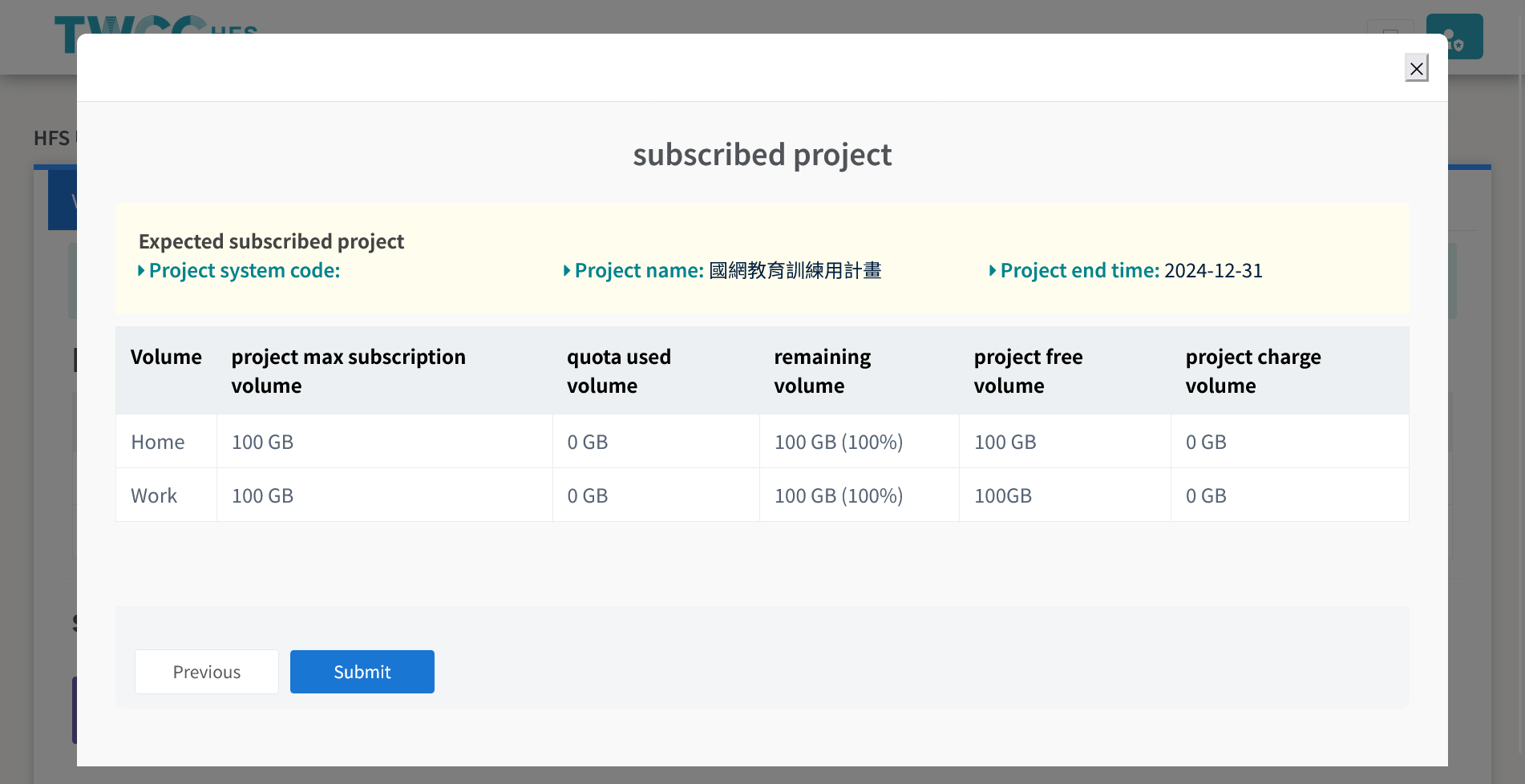
Task: Go back with the Previous button
Action: click(x=207, y=672)
